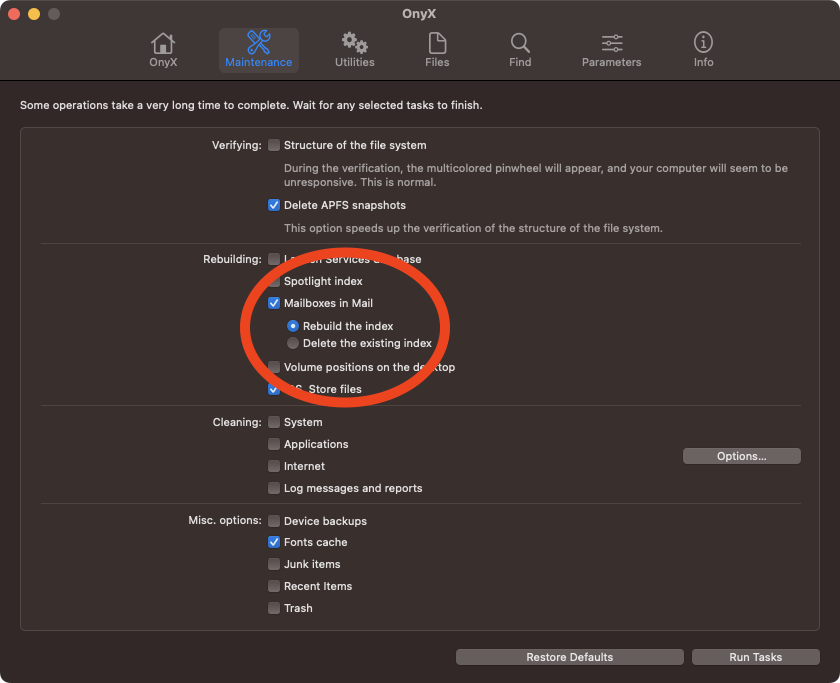Select Rebuild the index radio button
This screenshot has height=683, width=840.
tap(292, 326)
